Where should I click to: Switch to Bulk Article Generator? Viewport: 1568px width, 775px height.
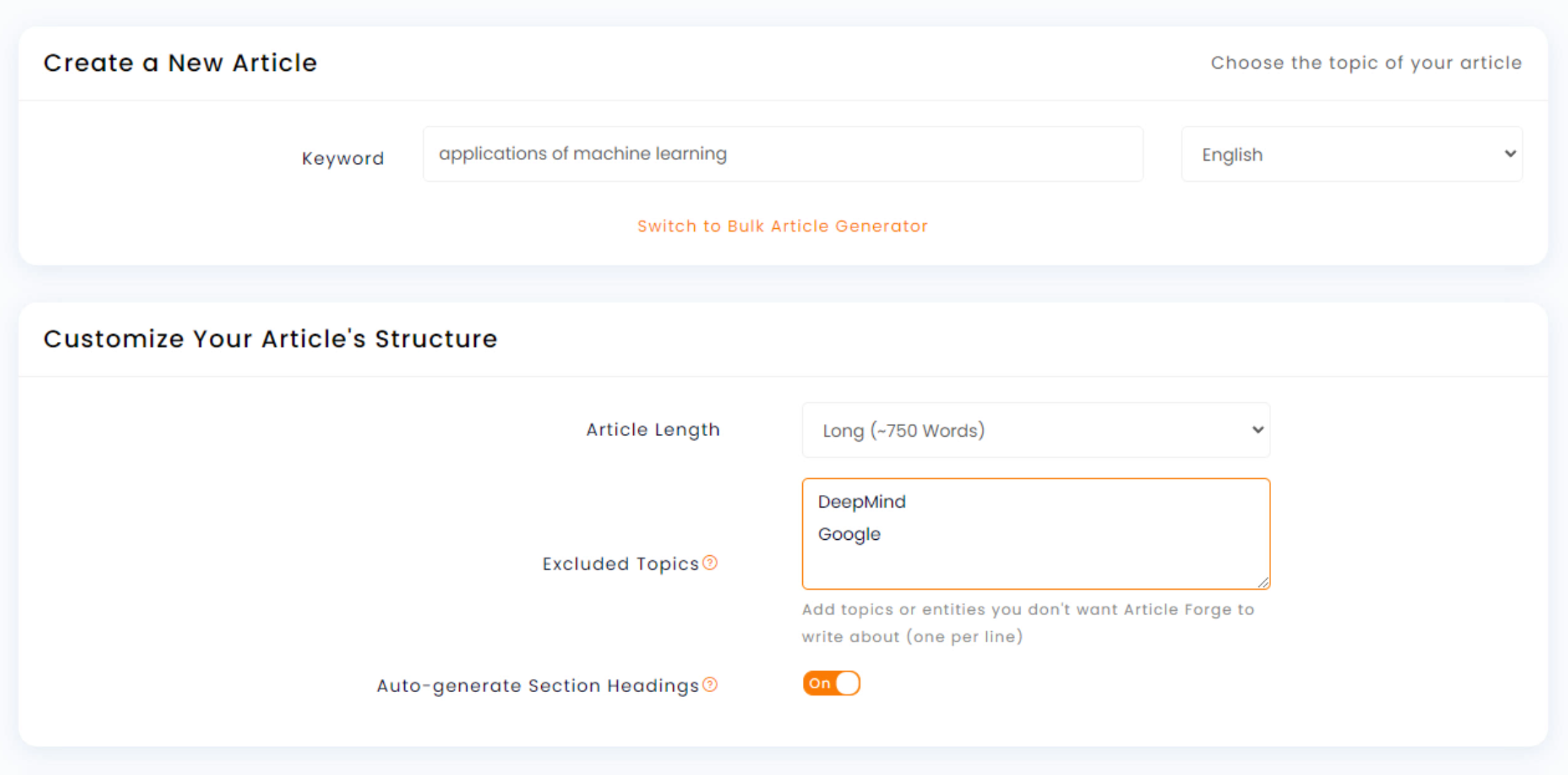tap(783, 226)
